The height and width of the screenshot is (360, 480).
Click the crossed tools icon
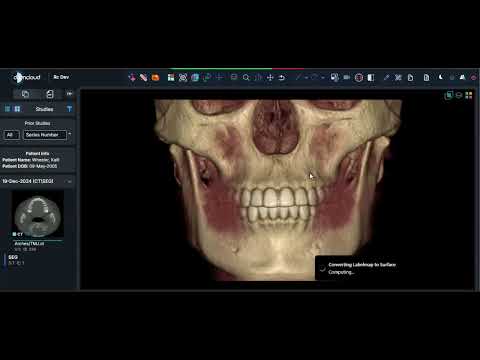coord(398,77)
